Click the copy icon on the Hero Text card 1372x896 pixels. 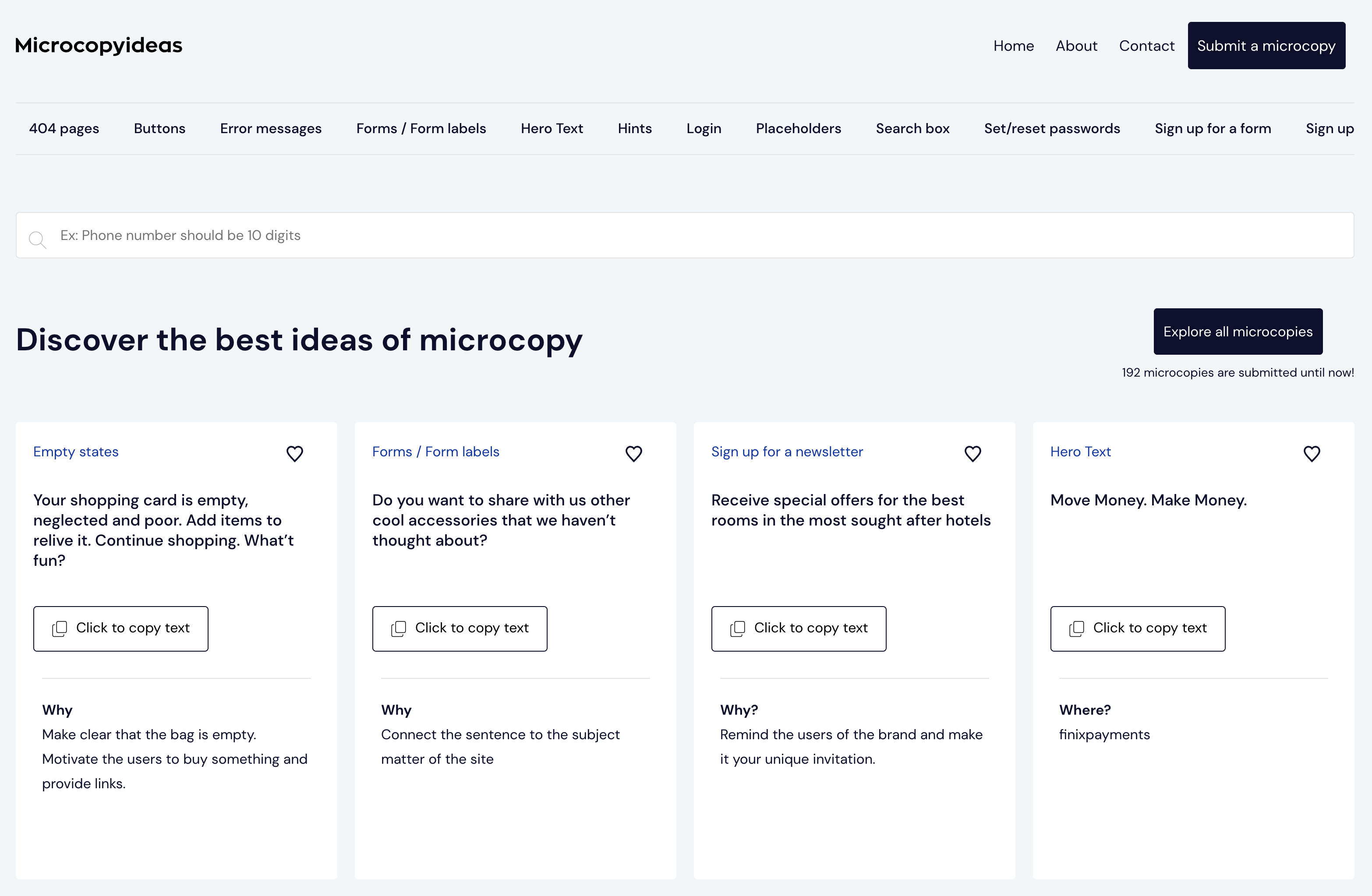click(1077, 628)
